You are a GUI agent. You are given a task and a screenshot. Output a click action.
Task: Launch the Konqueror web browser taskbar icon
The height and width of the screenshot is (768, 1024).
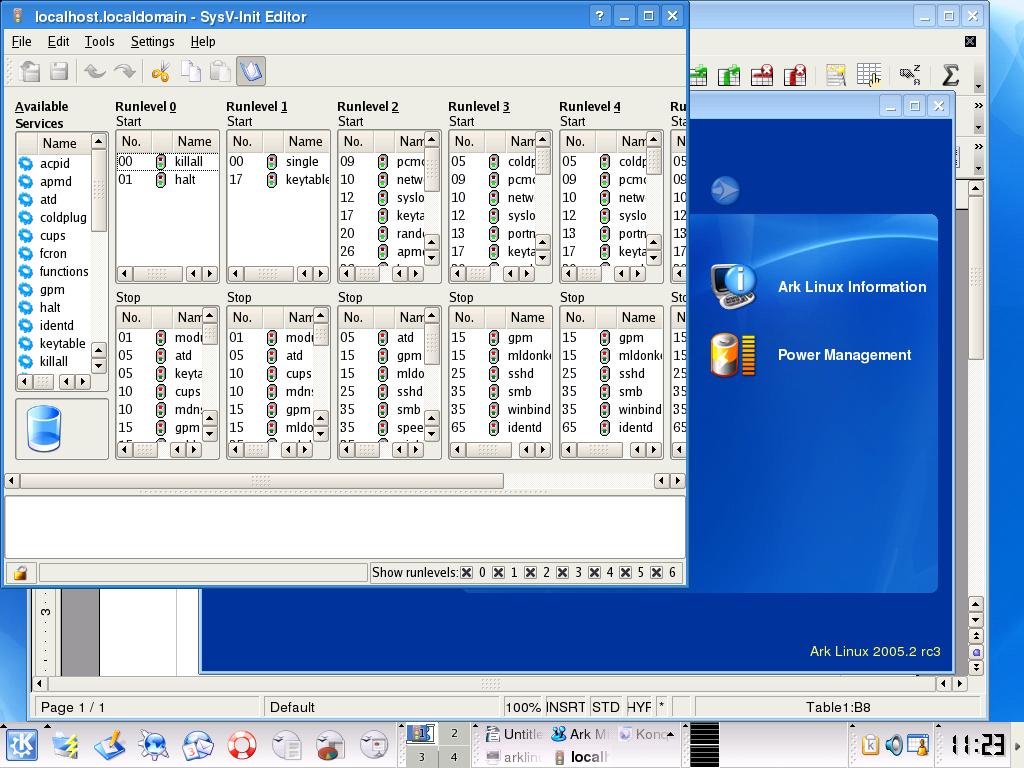154,744
